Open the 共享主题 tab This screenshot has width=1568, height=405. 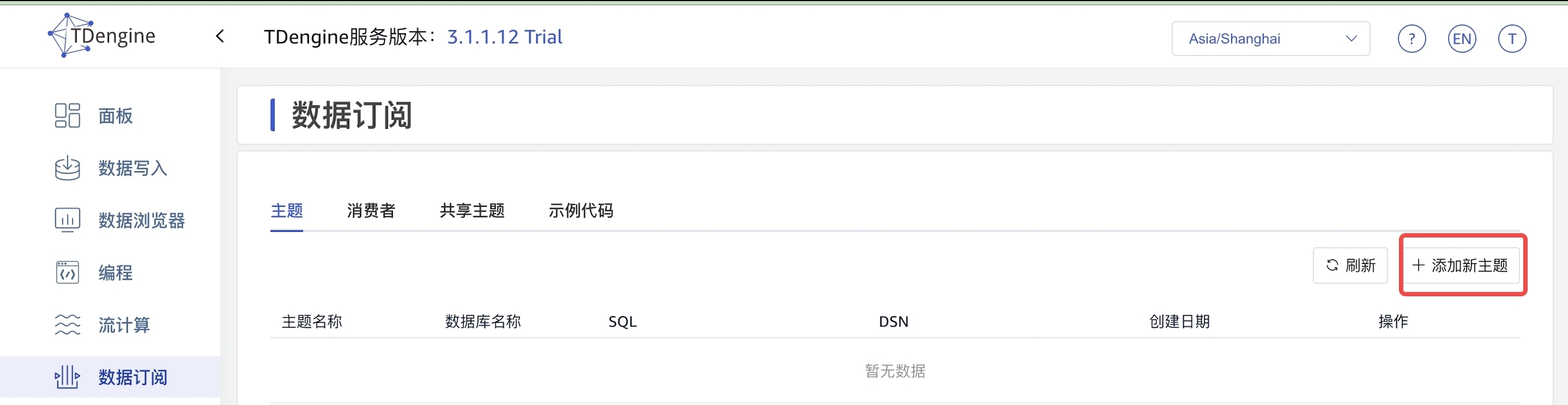coord(472,211)
